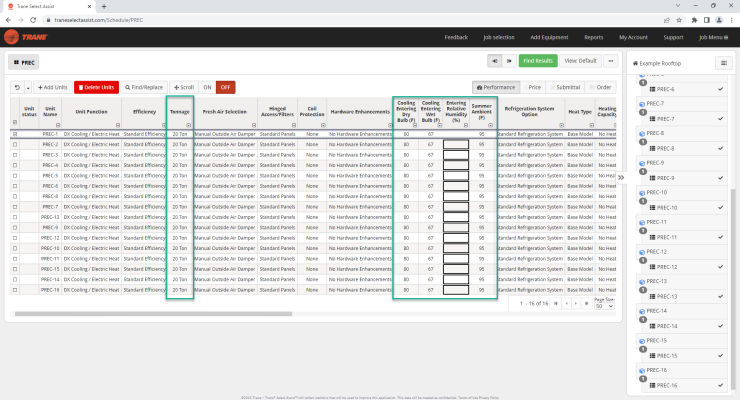Click the PREC schedule tab button
This screenshot has height=400, width=740.
(24, 62)
